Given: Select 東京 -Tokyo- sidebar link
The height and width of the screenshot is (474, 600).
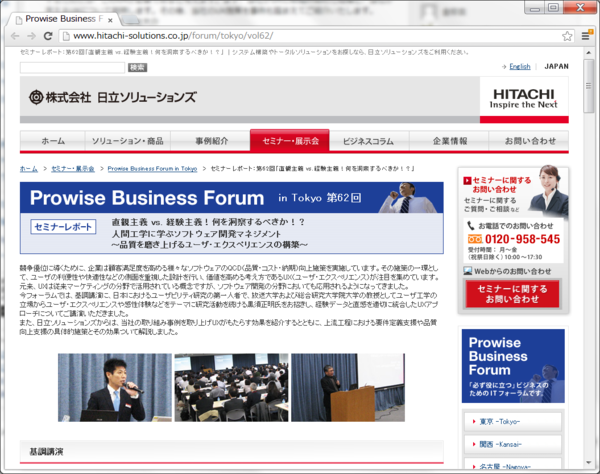Looking at the screenshot, I should pos(512,422).
